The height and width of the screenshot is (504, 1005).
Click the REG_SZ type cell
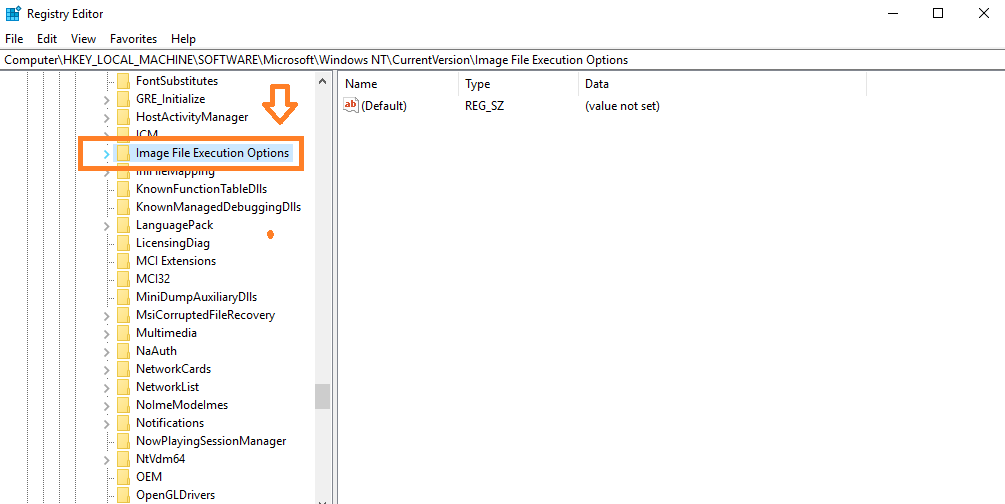[x=485, y=106]
